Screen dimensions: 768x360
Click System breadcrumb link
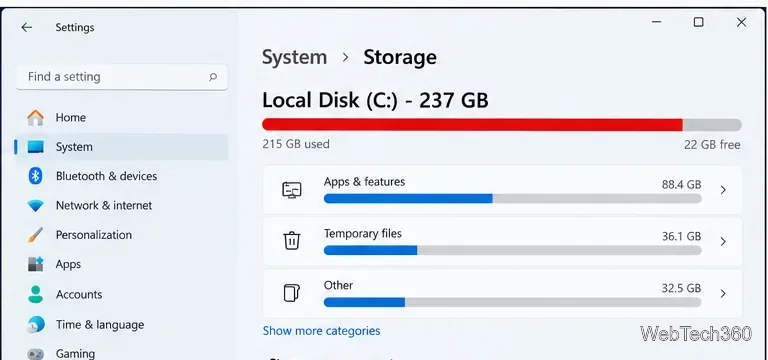click(294, 57)
